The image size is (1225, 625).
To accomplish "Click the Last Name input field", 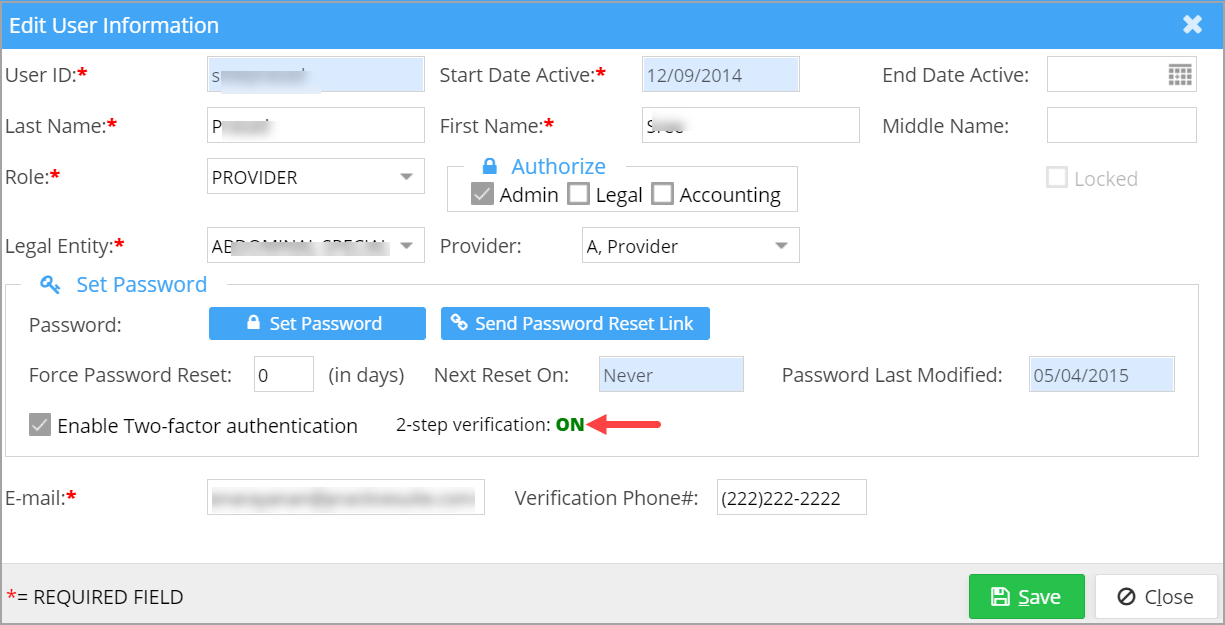I will (x=315, y=126).
